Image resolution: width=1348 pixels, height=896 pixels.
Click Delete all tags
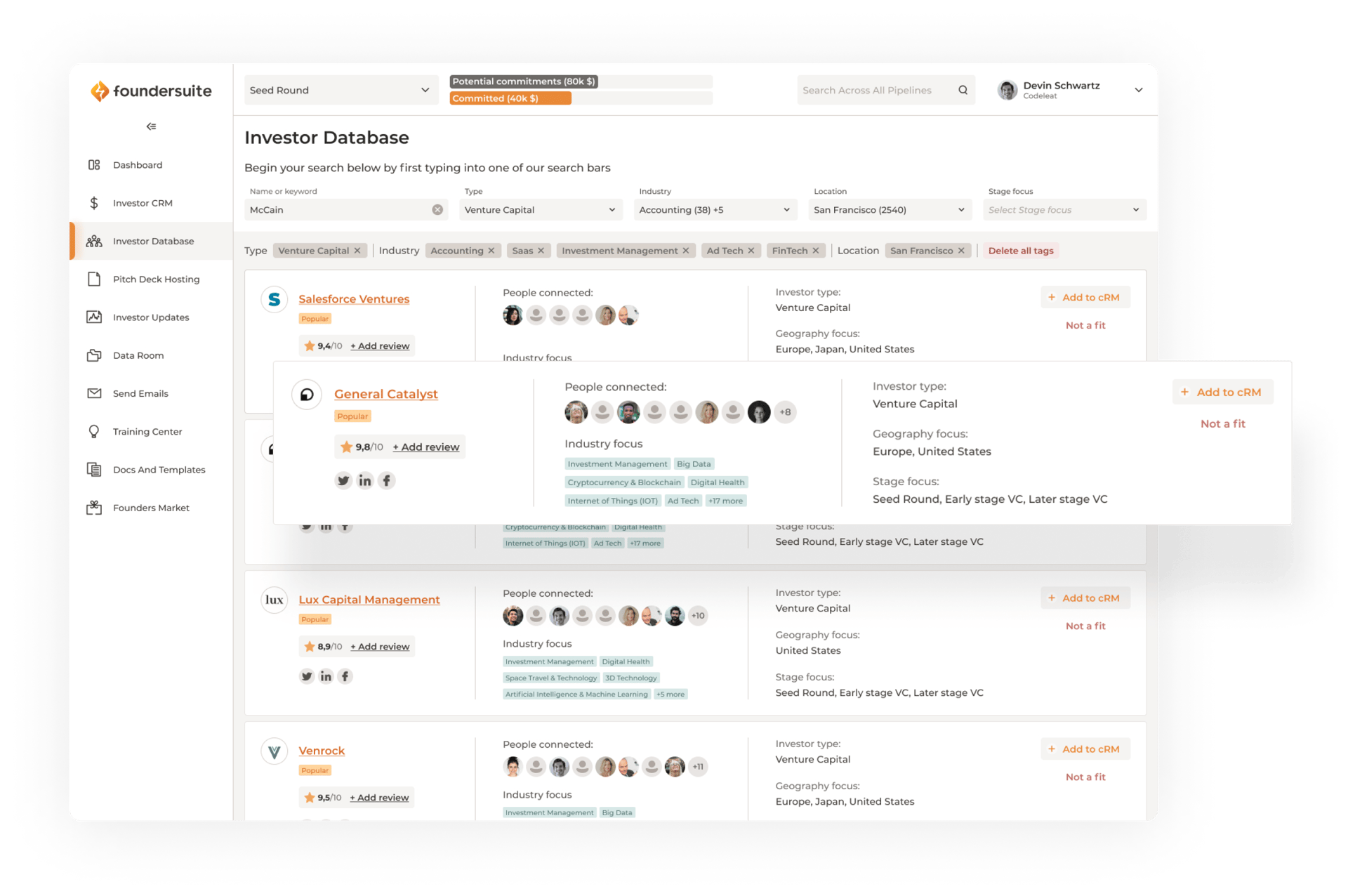(x=1020, y=251)
